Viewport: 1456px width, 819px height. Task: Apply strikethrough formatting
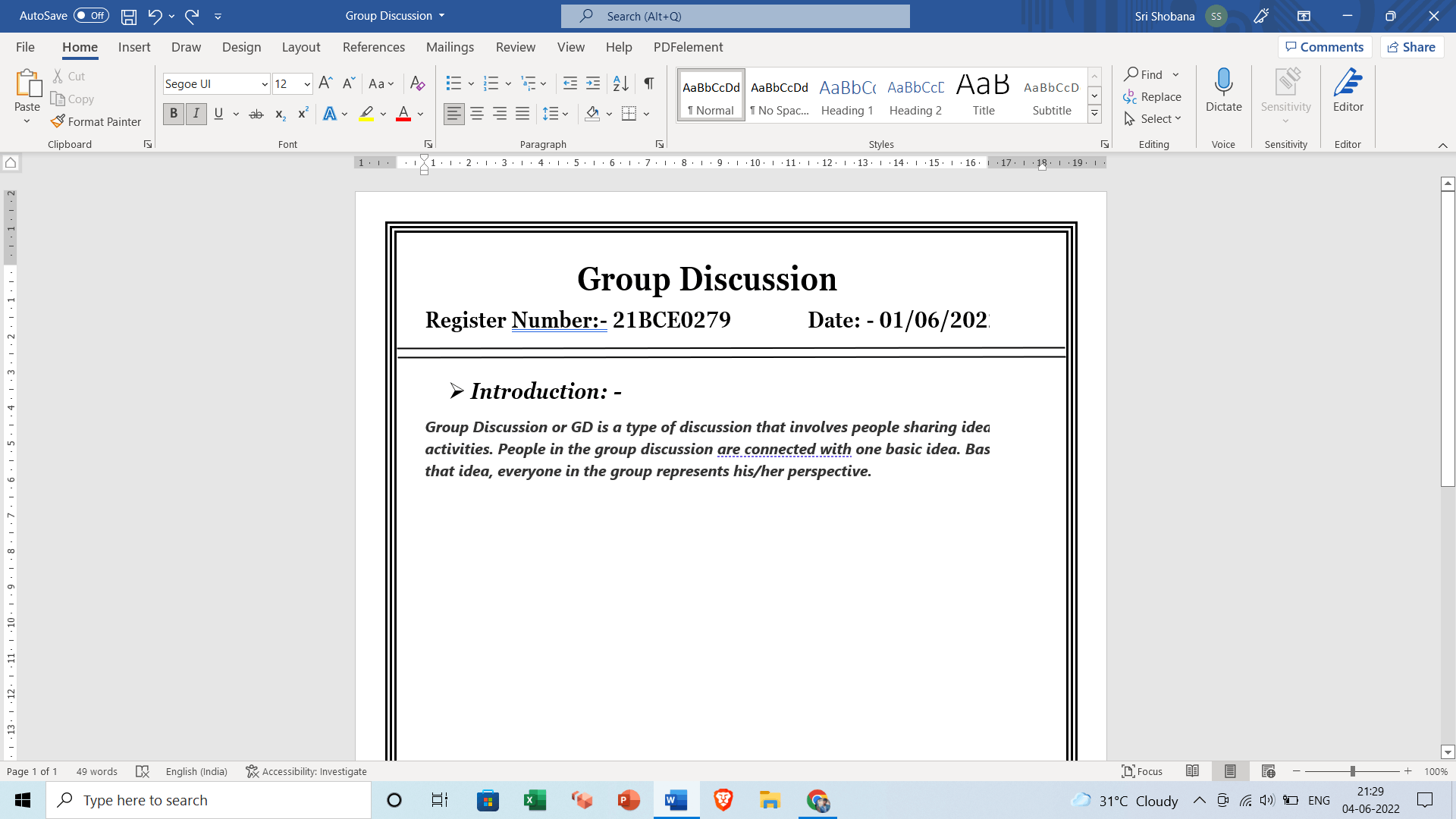tap(256, 114)
